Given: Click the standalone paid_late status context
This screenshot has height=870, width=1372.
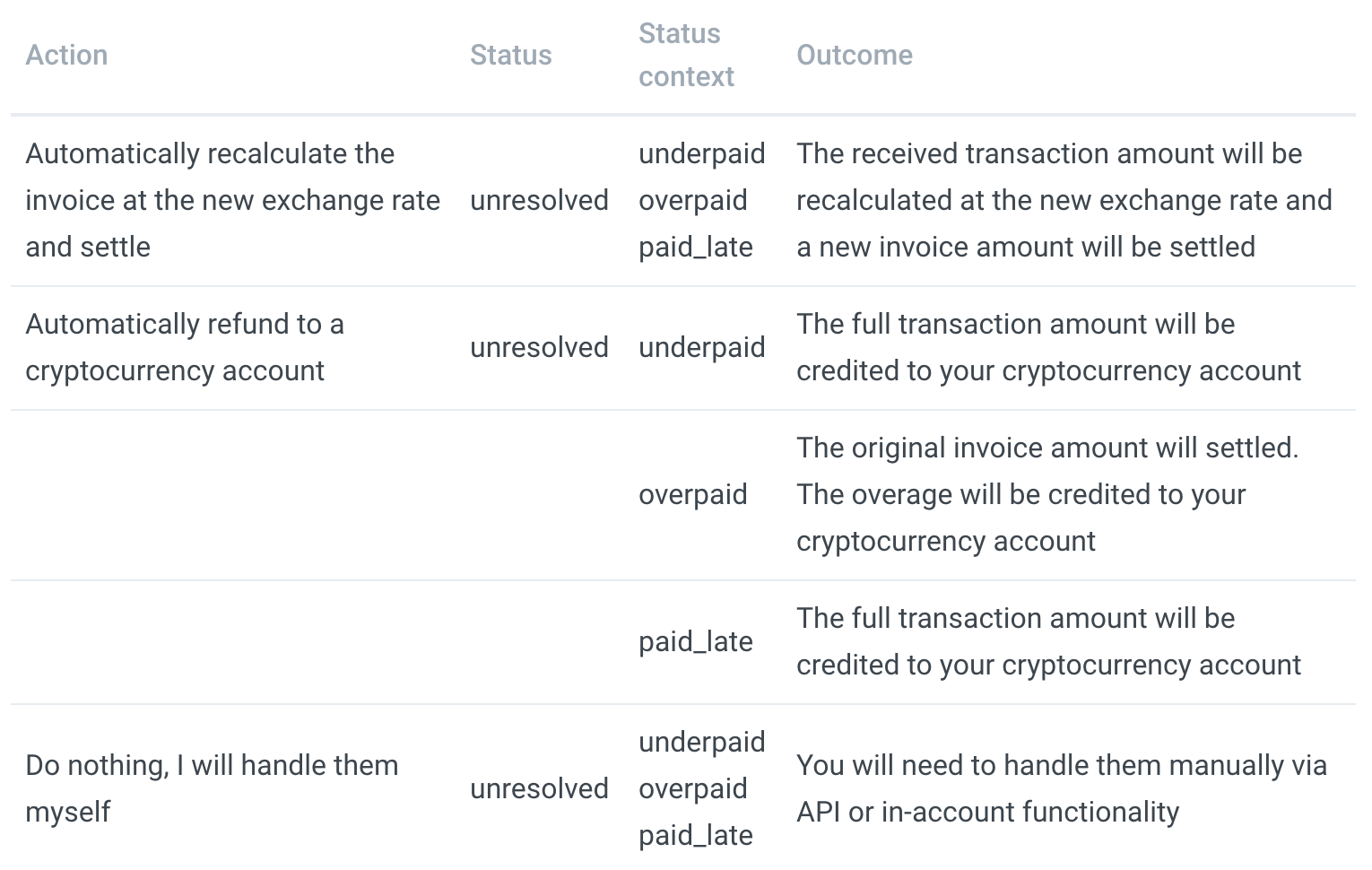Looking at the screenshot, I should point(695,641).
